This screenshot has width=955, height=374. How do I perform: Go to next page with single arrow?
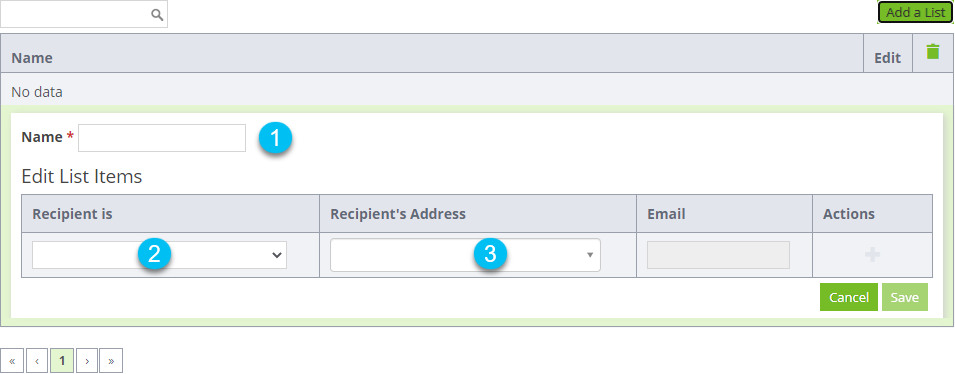click(86, 361)
